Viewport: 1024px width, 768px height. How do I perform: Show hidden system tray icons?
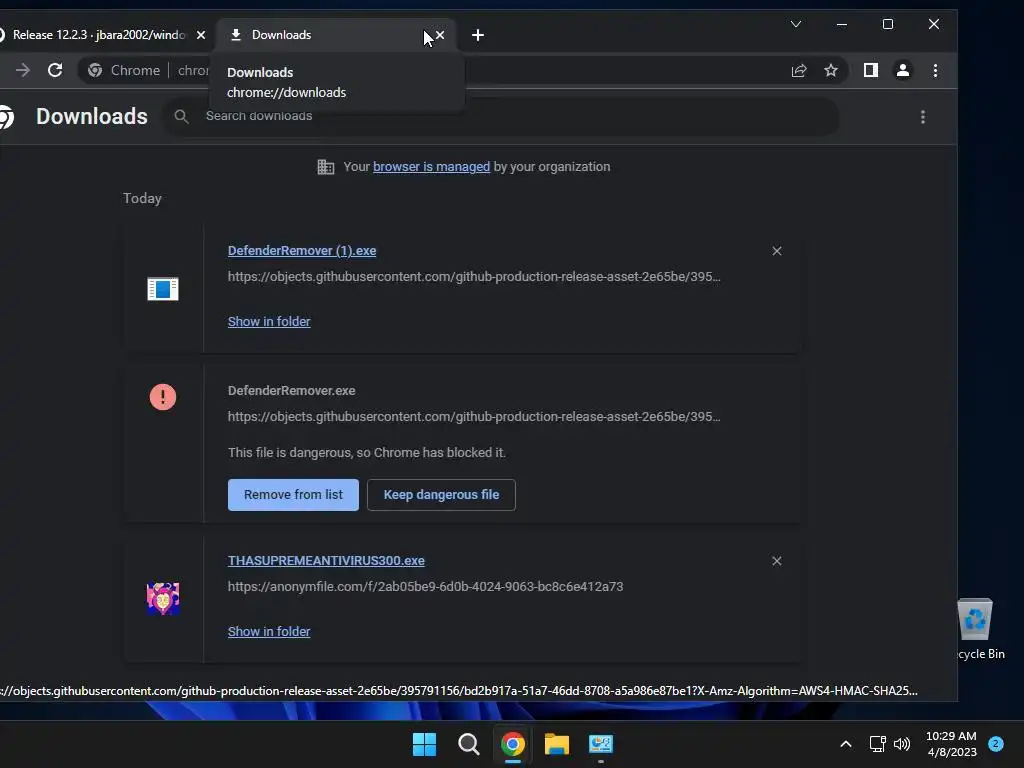(x=846, y=744)
